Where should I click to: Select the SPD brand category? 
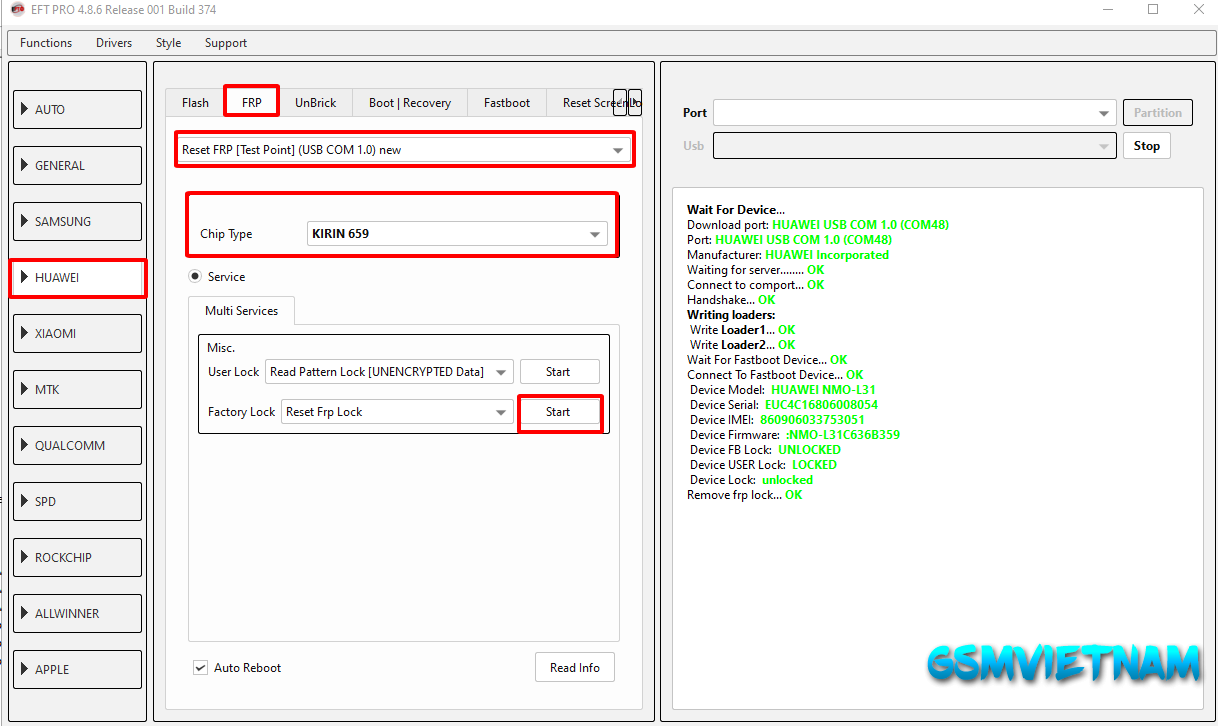78,501
